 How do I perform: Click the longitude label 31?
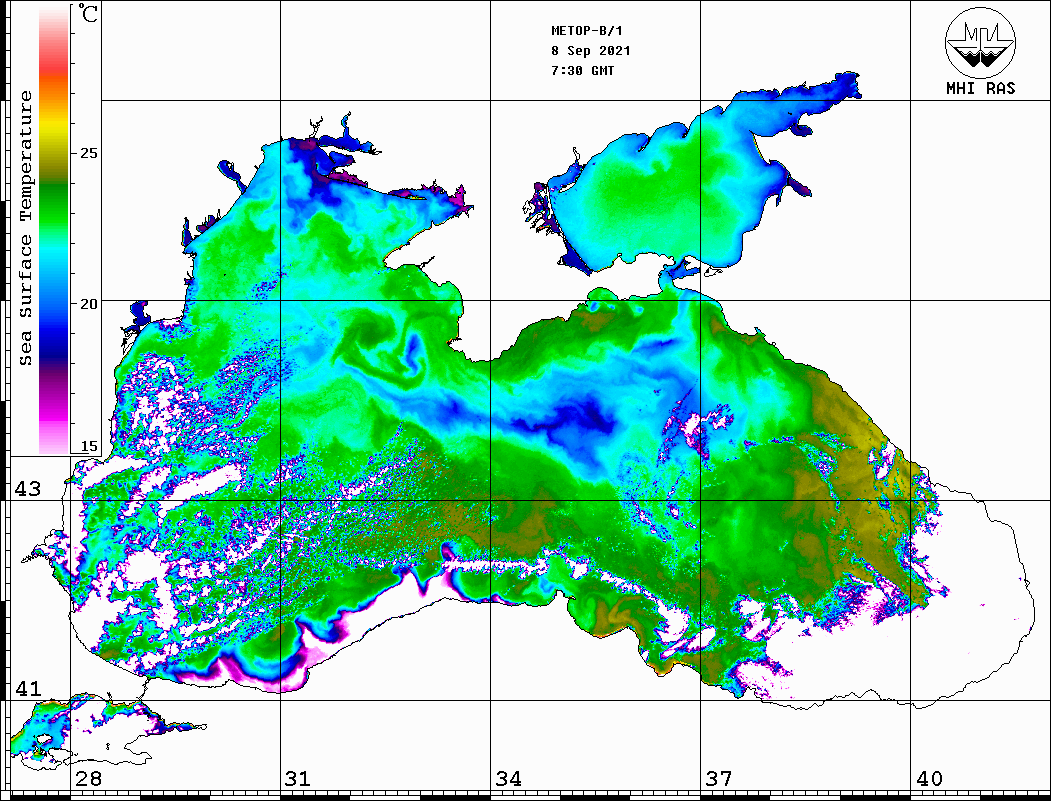[298, 779]
